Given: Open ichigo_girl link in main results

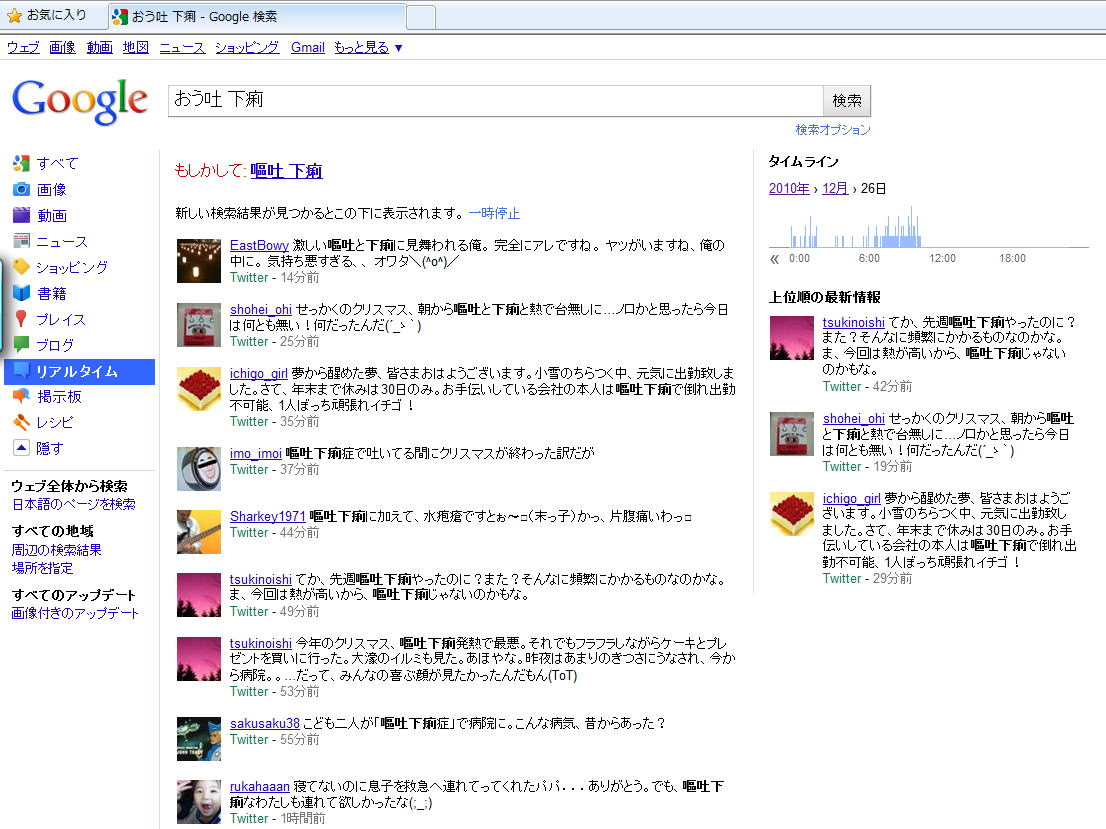Looking at the screenshot, I should (258, 374).
